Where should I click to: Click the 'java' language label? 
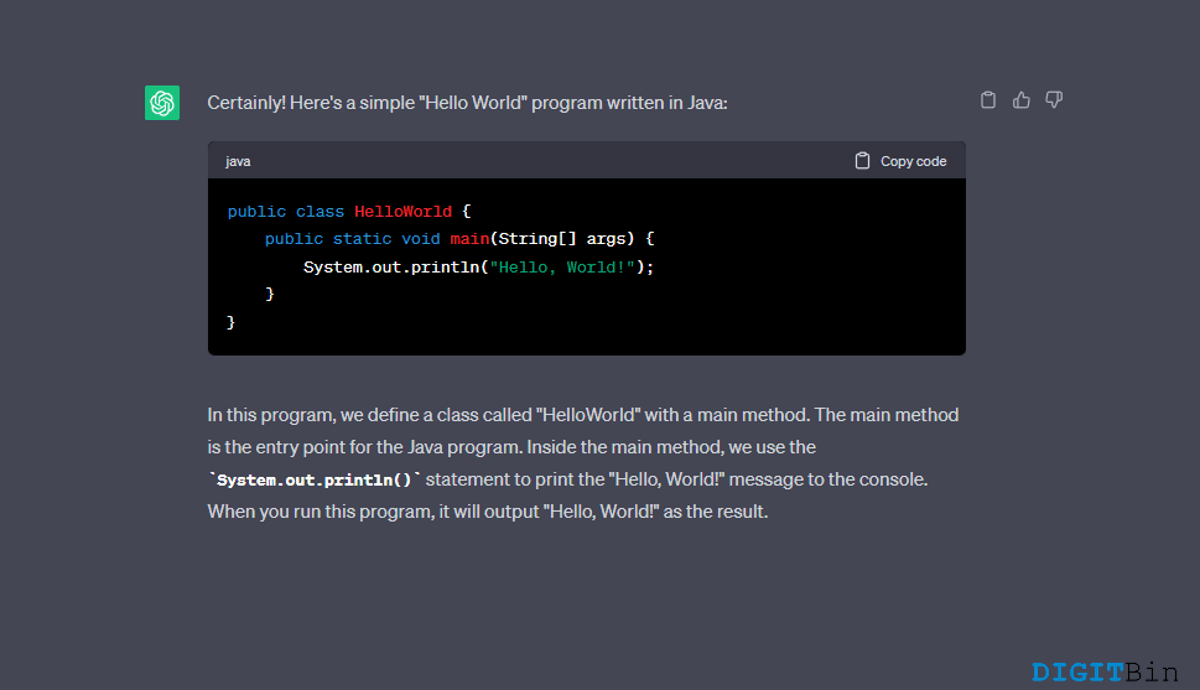tap(238, 161)
